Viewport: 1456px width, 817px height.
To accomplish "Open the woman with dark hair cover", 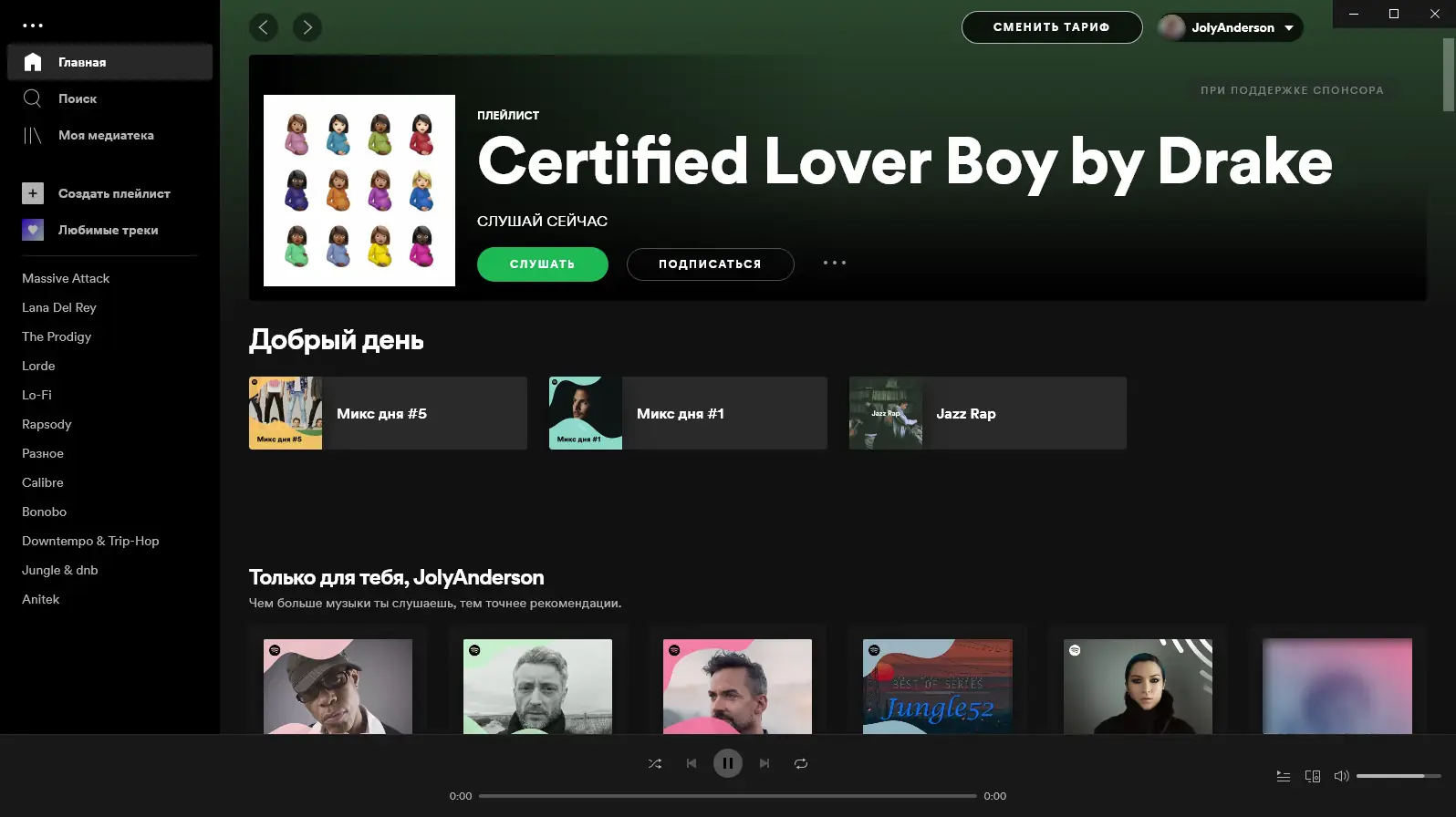I will [x=1139, y=687].
